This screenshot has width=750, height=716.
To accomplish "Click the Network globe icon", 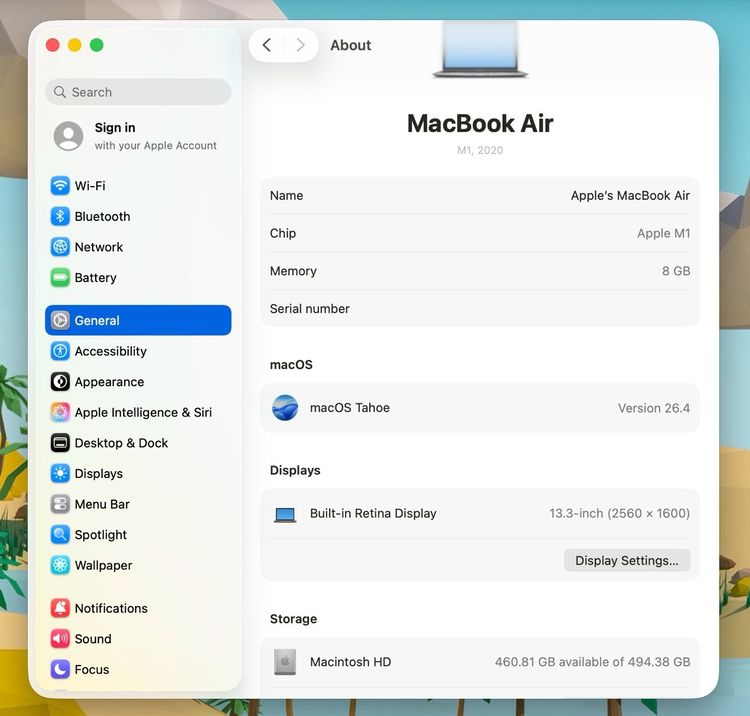I will [60, 247].
